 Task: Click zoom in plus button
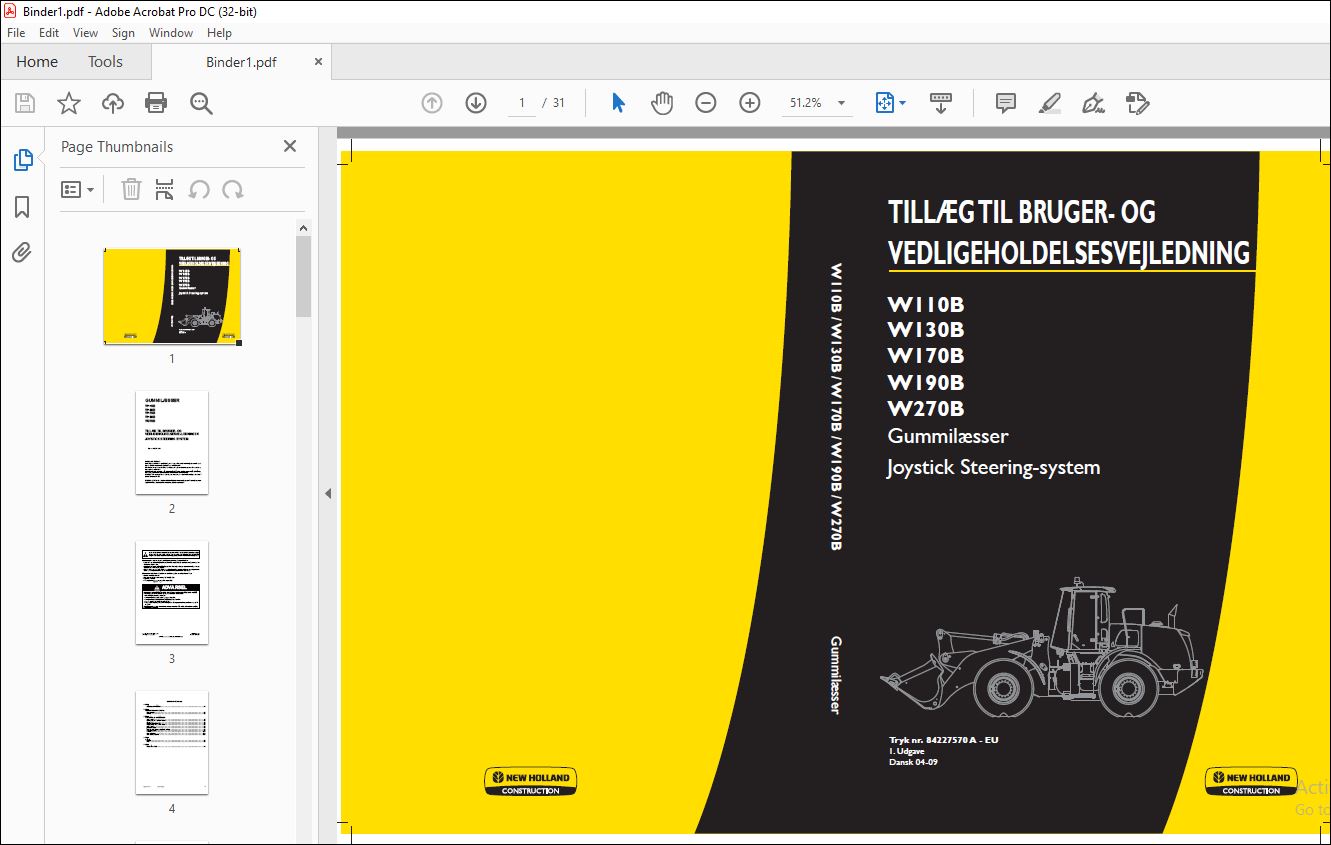(x=750, y=103)
